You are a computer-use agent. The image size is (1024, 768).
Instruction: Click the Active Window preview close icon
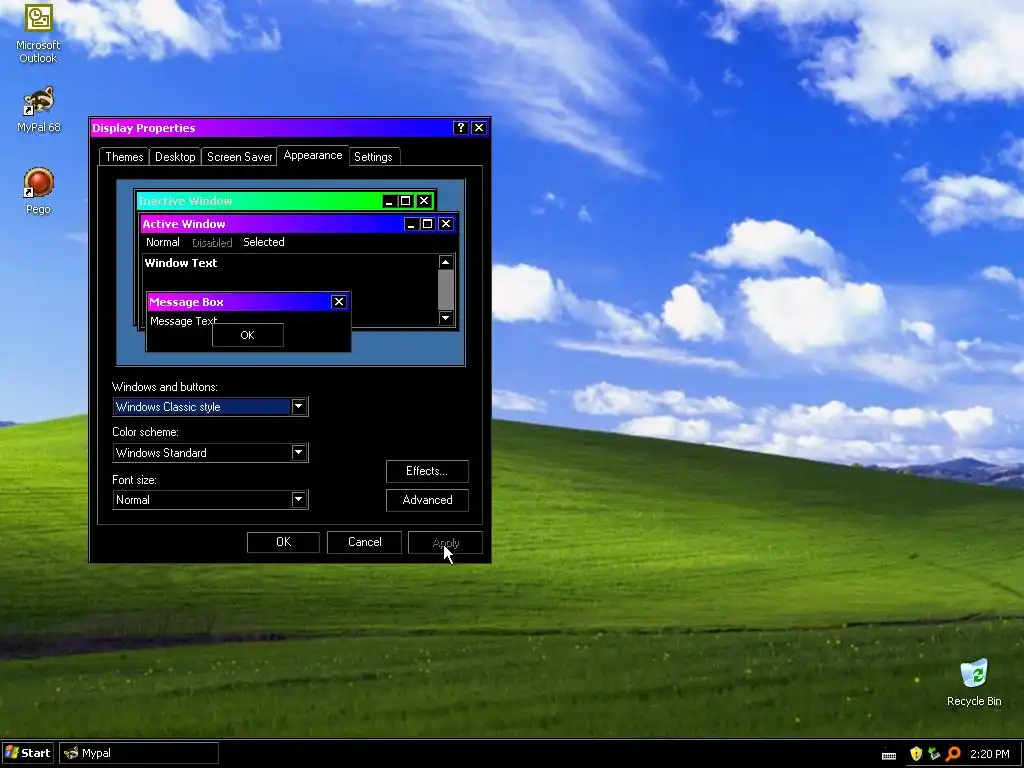pyautogui.click(x=446, y=223)
